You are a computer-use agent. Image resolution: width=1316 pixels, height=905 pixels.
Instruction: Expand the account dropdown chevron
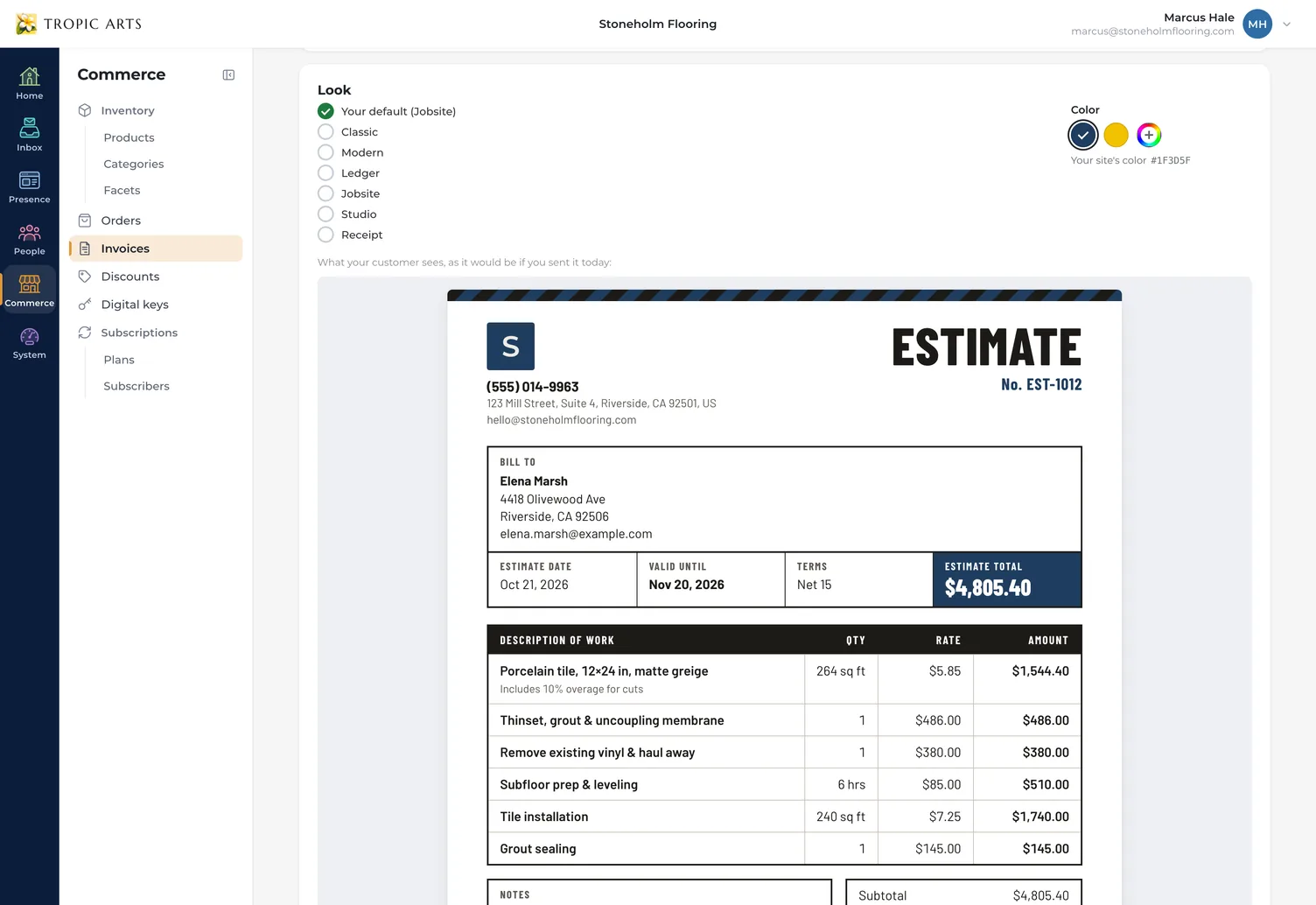[x=1286, y=25]
